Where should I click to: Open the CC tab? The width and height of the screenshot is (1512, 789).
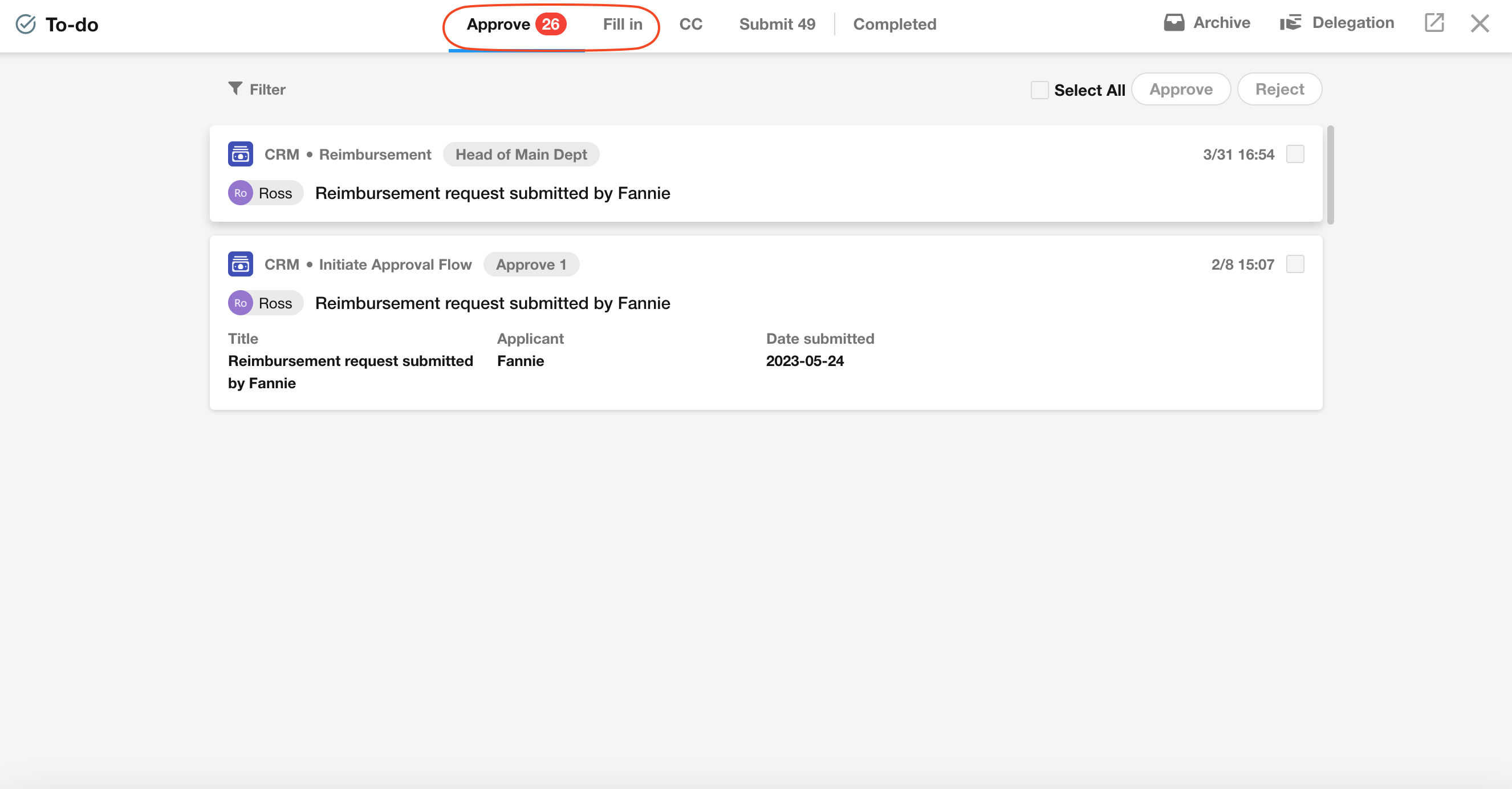click(x=691, y=24)
